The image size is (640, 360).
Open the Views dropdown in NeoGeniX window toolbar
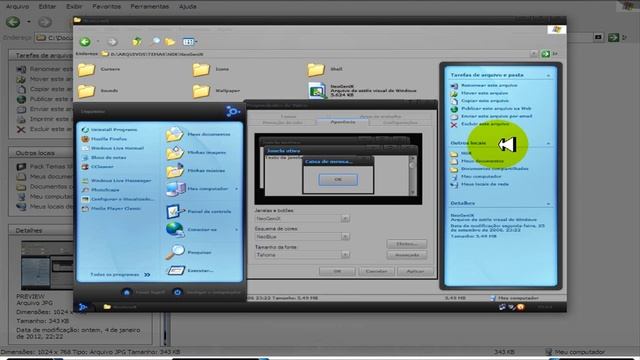[x=189, y=42]
